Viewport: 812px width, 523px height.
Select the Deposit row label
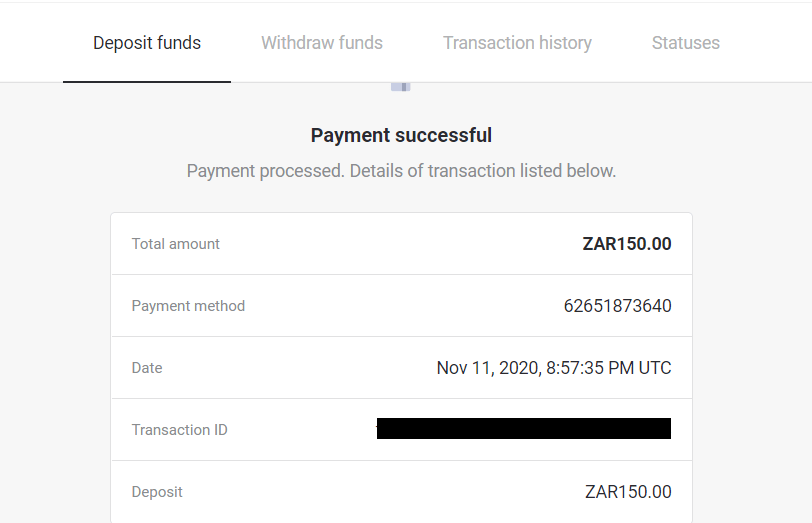pyautogui.click(x=157, y=492)
